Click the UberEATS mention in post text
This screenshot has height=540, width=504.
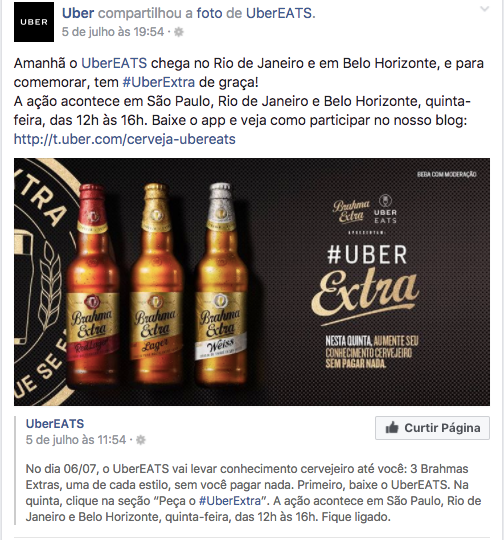(x=114, y=63)
